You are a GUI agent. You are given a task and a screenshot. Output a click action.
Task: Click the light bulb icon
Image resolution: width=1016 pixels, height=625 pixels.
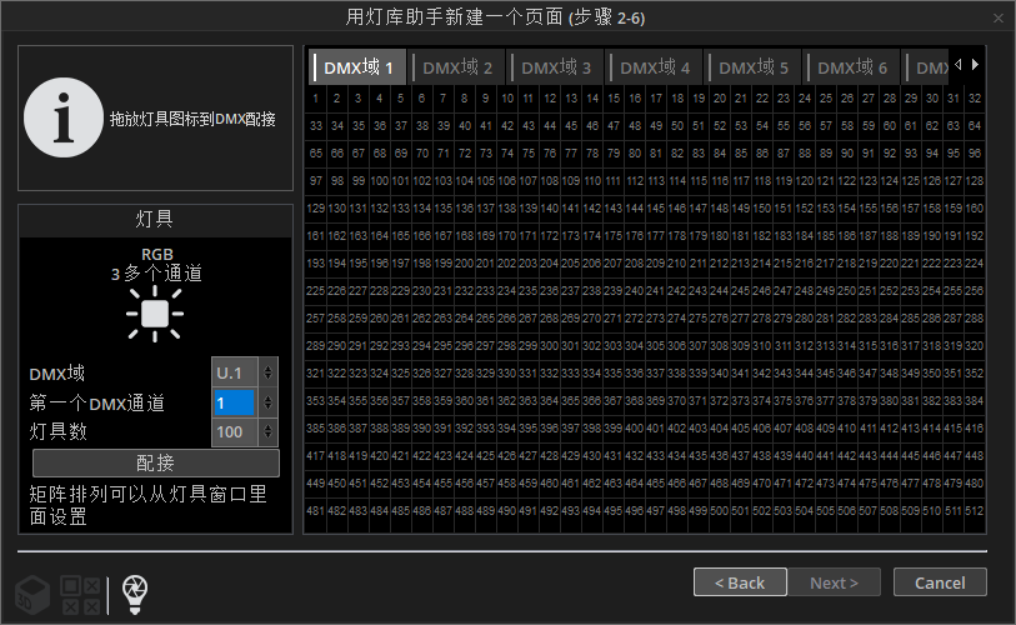click(x=134, y=594)
